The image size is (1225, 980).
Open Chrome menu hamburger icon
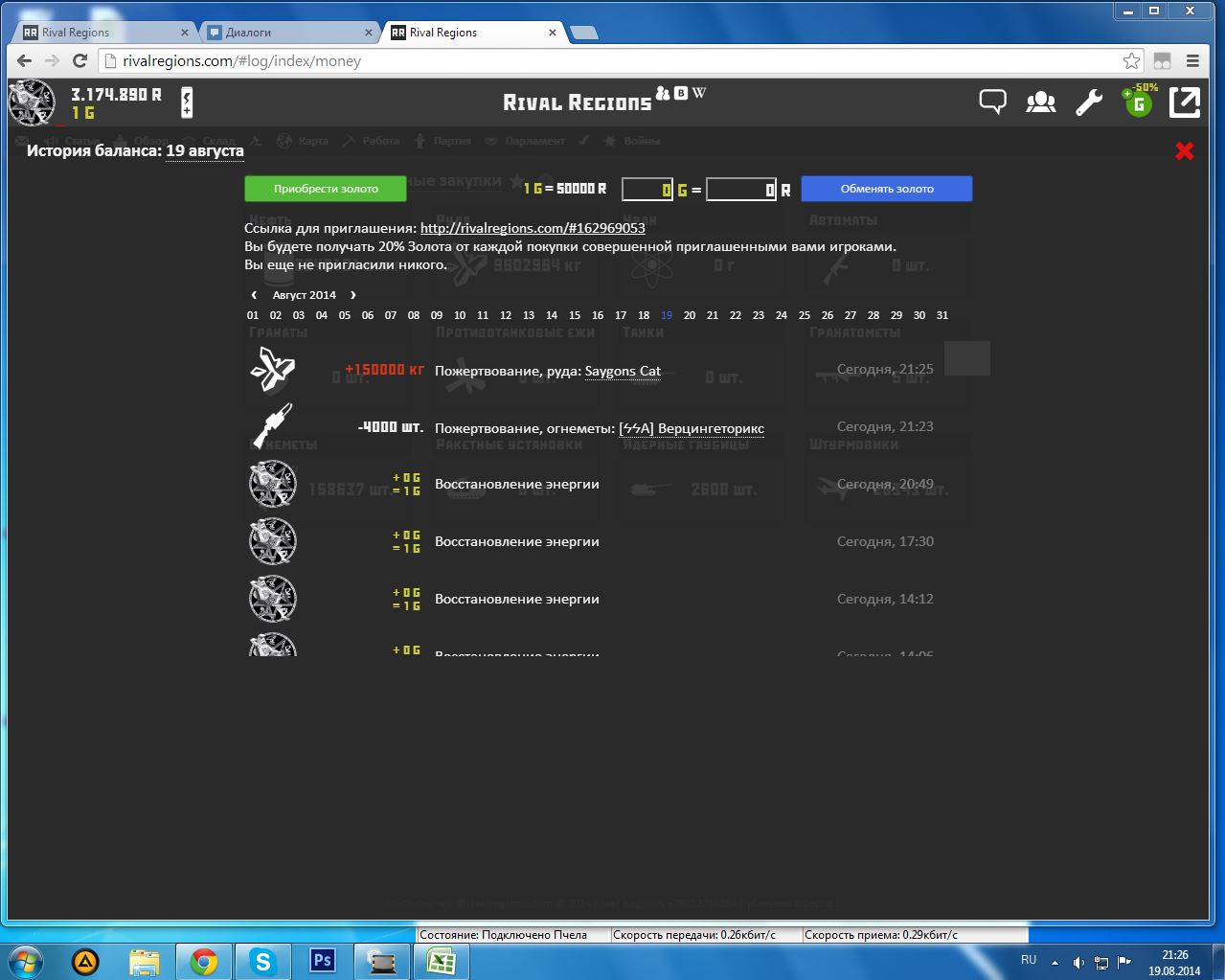(1192, 60)
